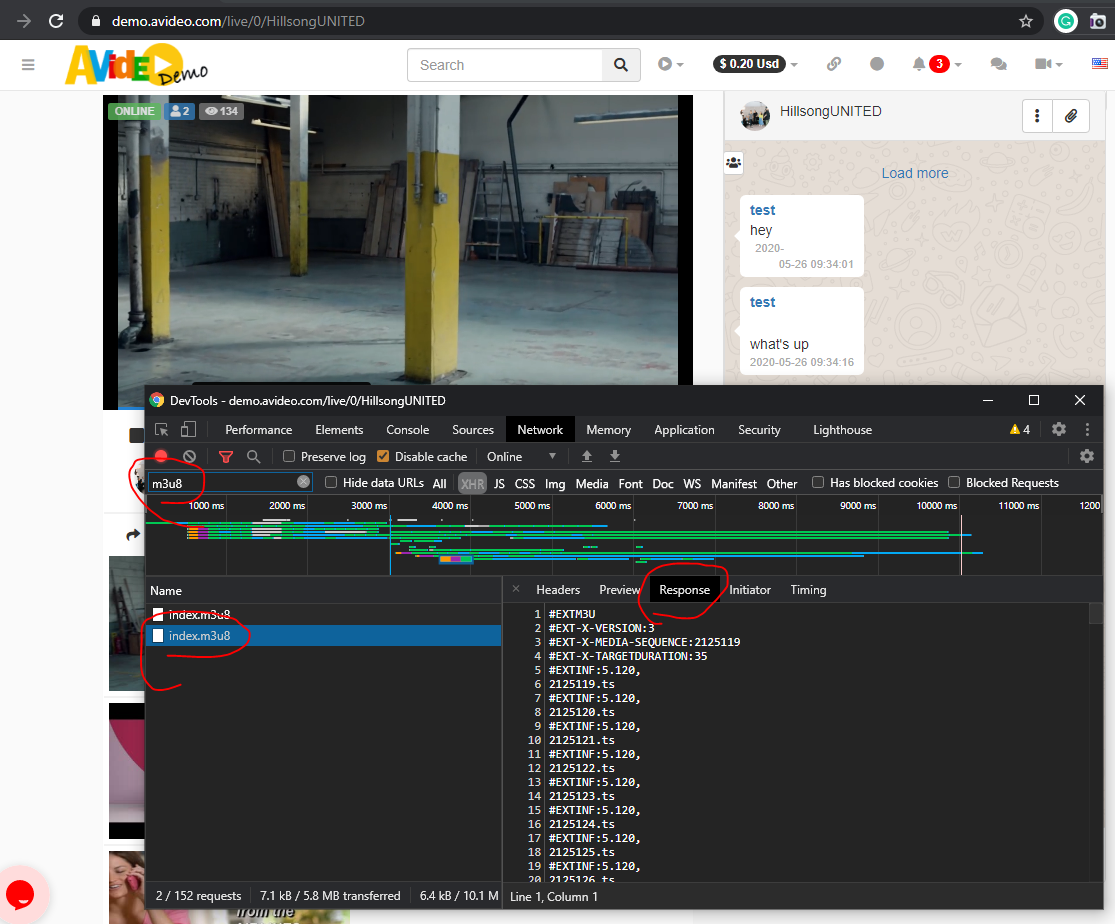This screenshot has width=1115, height=924.
Task: Toggle DevTools device toolbar icon
Action: [188, 430]
